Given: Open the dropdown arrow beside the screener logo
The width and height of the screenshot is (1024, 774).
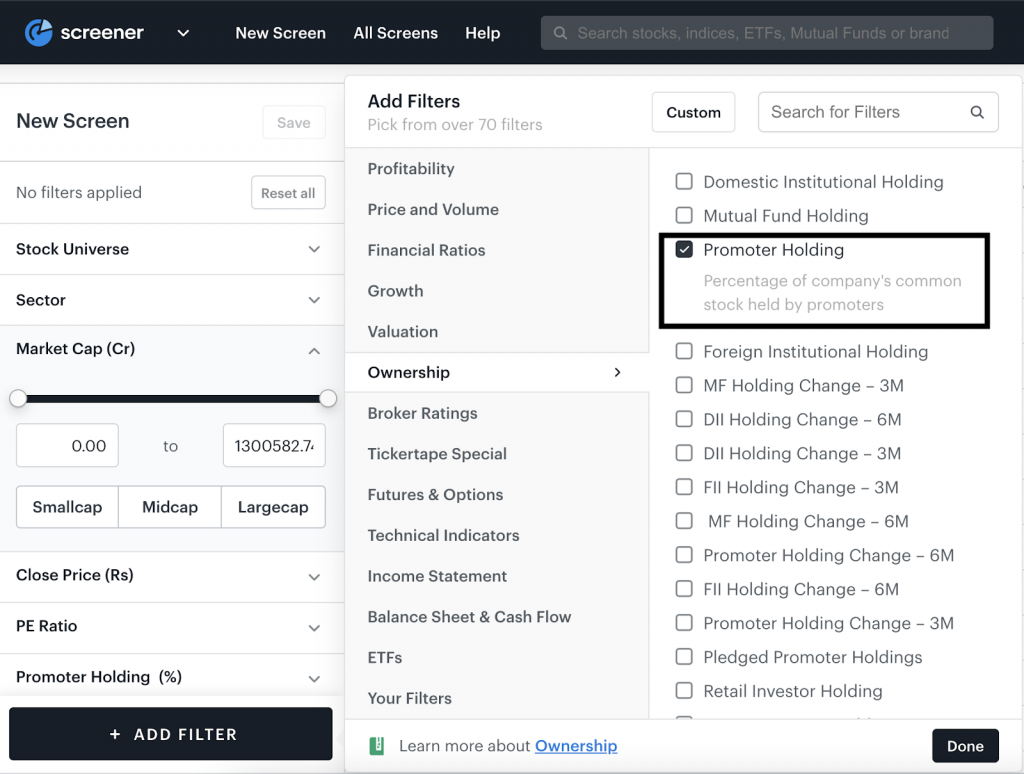Looking at the screenshot, I should (184, 33).
